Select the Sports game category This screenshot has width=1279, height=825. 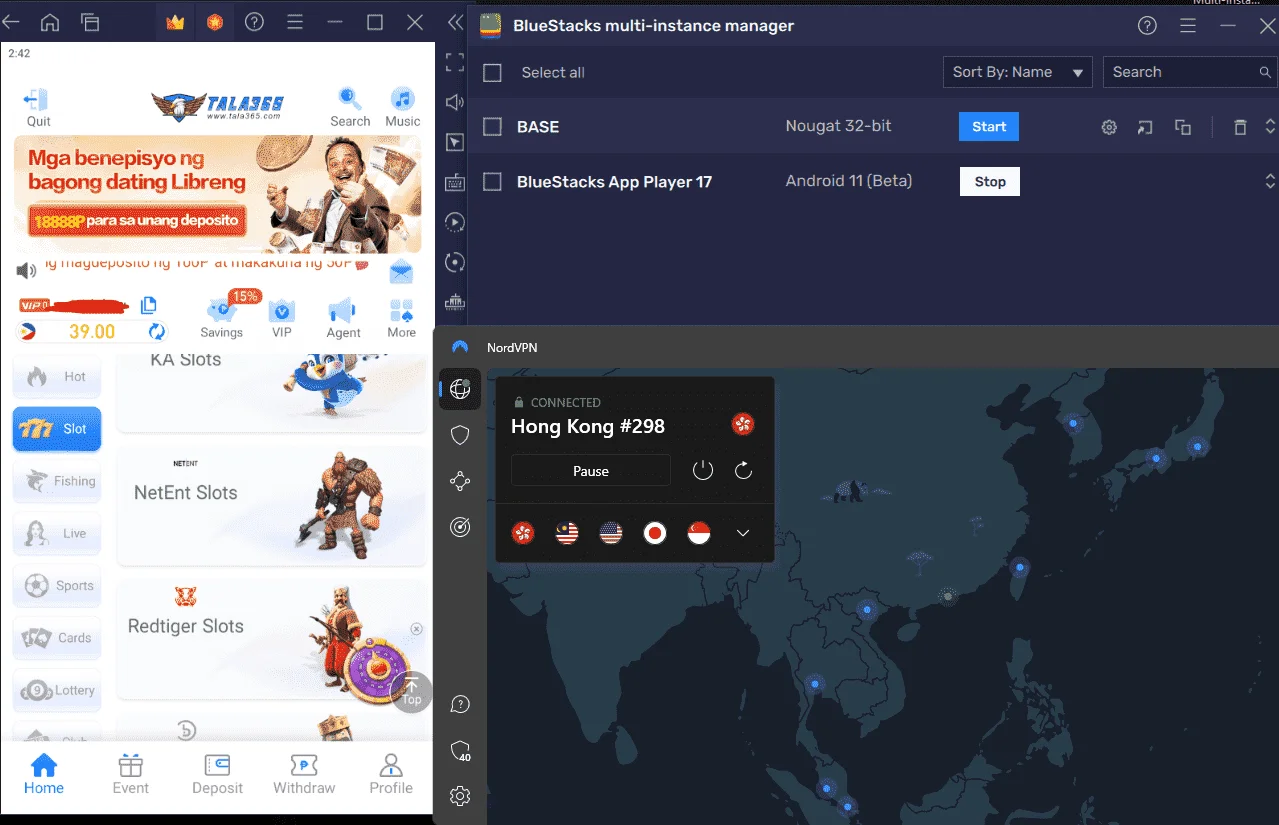[x=57, y=585]
